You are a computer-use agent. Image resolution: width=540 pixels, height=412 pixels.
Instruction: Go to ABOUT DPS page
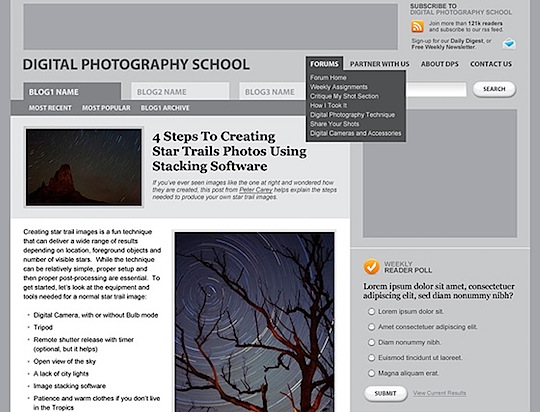coord(439,64)
